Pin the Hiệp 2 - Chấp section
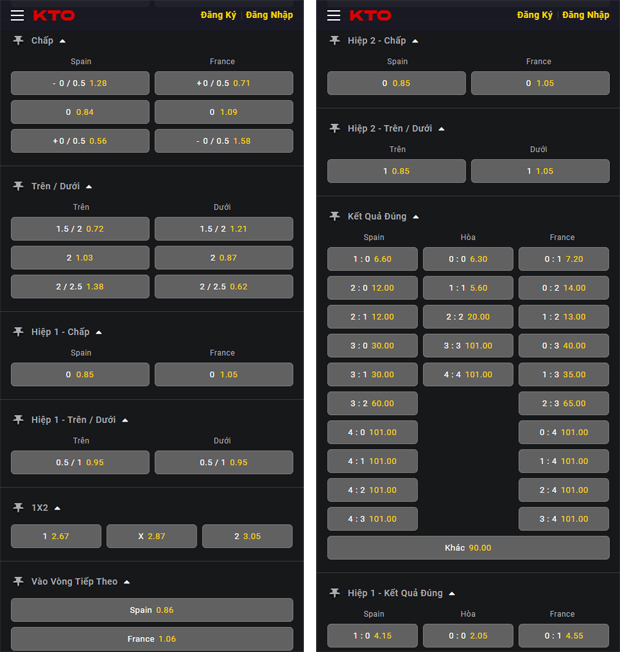The height and width of the screenshot is (652, 620). pyautogui.click(x=335, y=40)
